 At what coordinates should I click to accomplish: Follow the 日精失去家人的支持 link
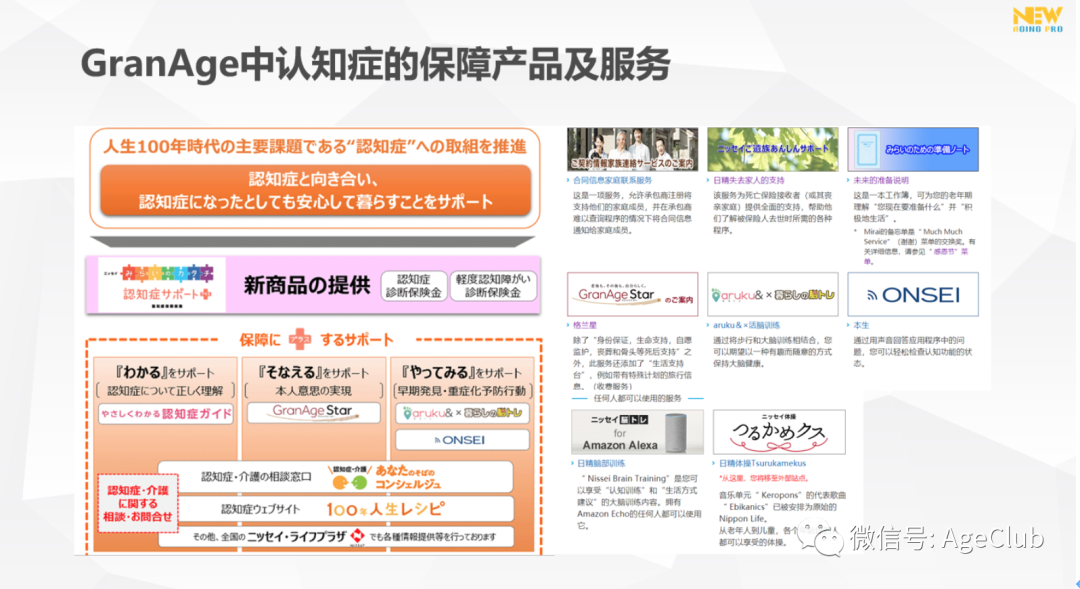pos(749,180)
